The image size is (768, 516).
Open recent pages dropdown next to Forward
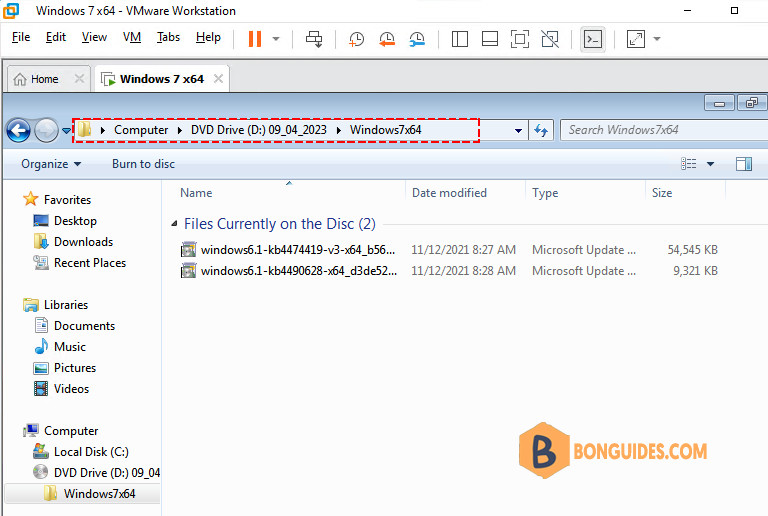[66, 131]
